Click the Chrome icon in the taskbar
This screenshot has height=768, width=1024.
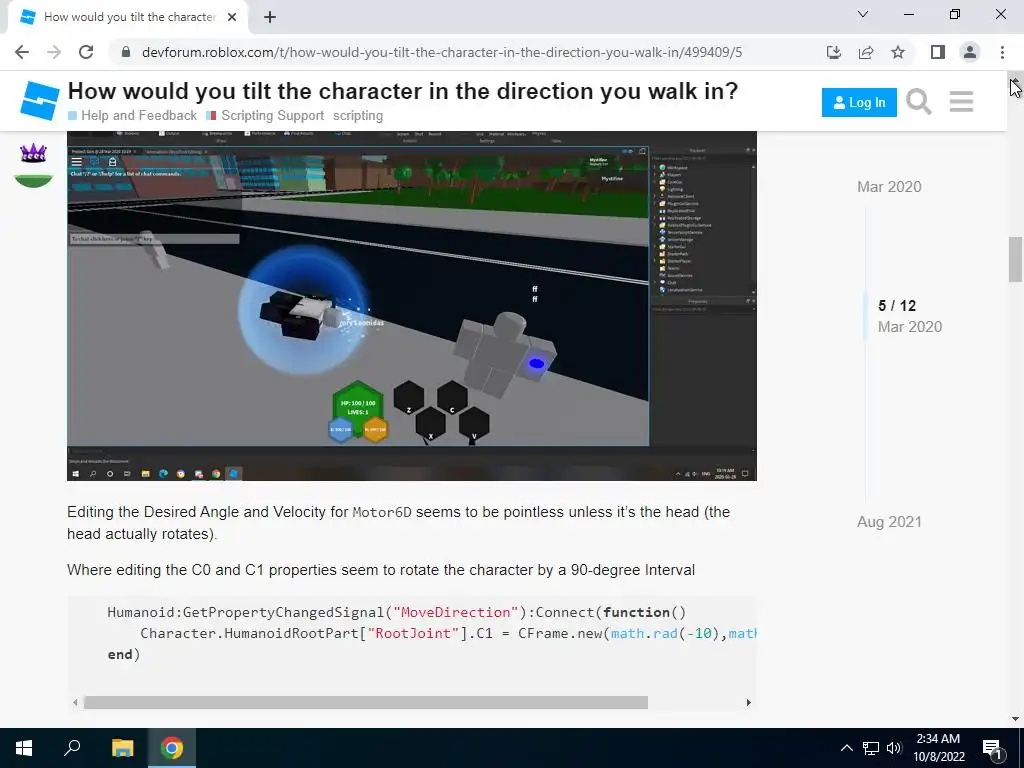(172, 748)
